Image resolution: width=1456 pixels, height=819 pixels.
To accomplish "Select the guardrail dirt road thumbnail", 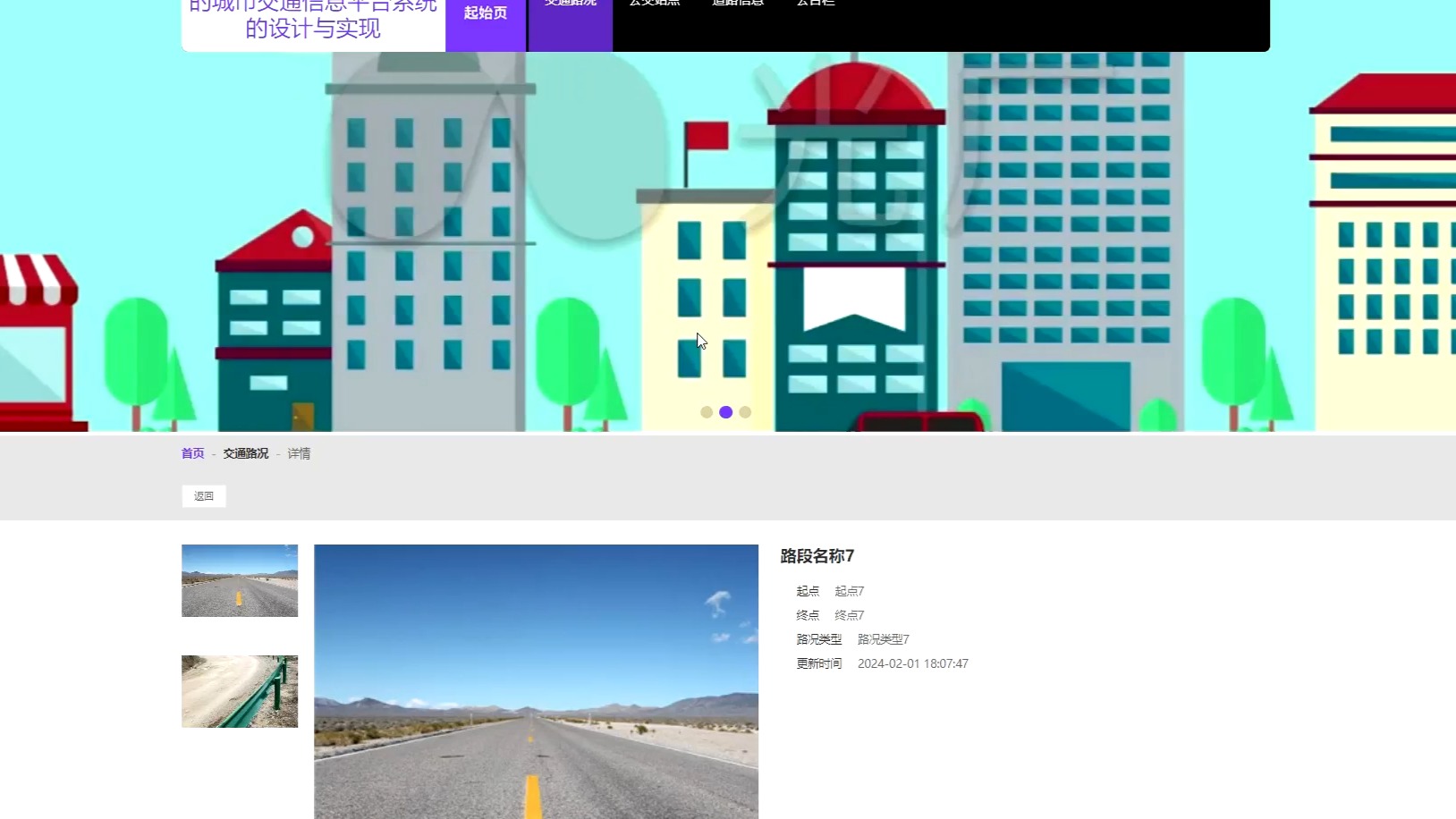I will point(240,691).
